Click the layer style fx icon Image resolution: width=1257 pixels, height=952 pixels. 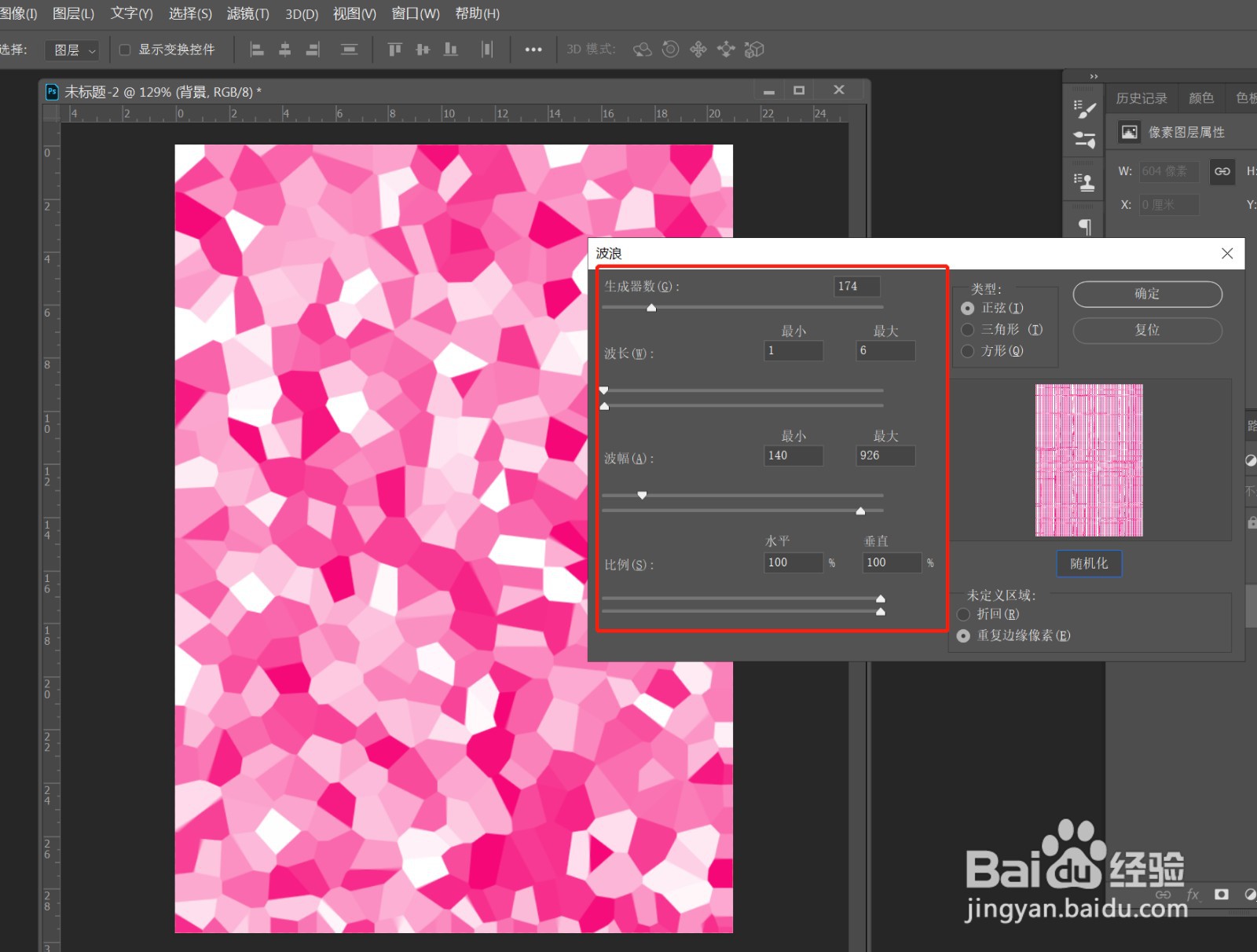1193,895
